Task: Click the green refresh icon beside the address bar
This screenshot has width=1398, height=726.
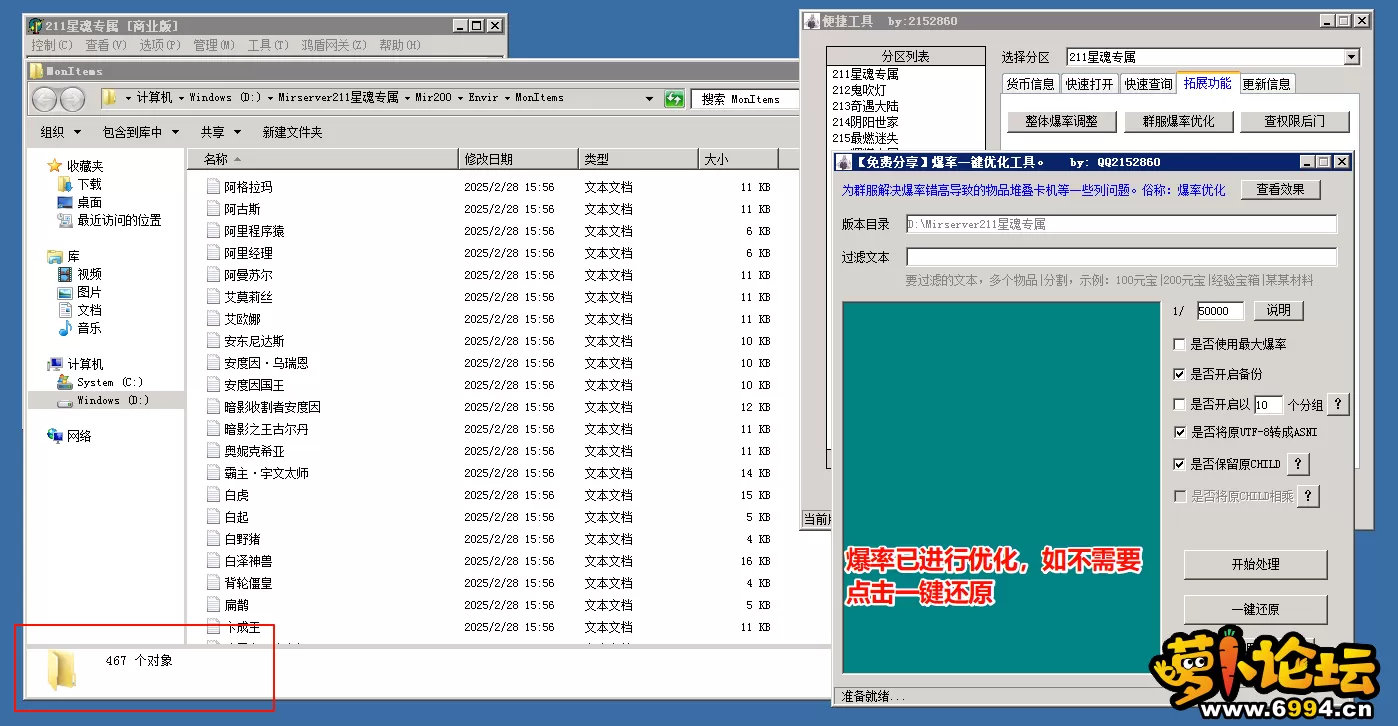Action: [x=675, y=98]
